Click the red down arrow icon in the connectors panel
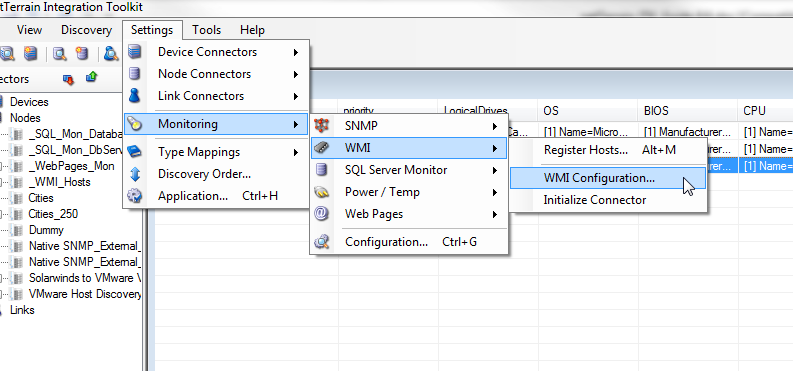 tap(68, 79)
